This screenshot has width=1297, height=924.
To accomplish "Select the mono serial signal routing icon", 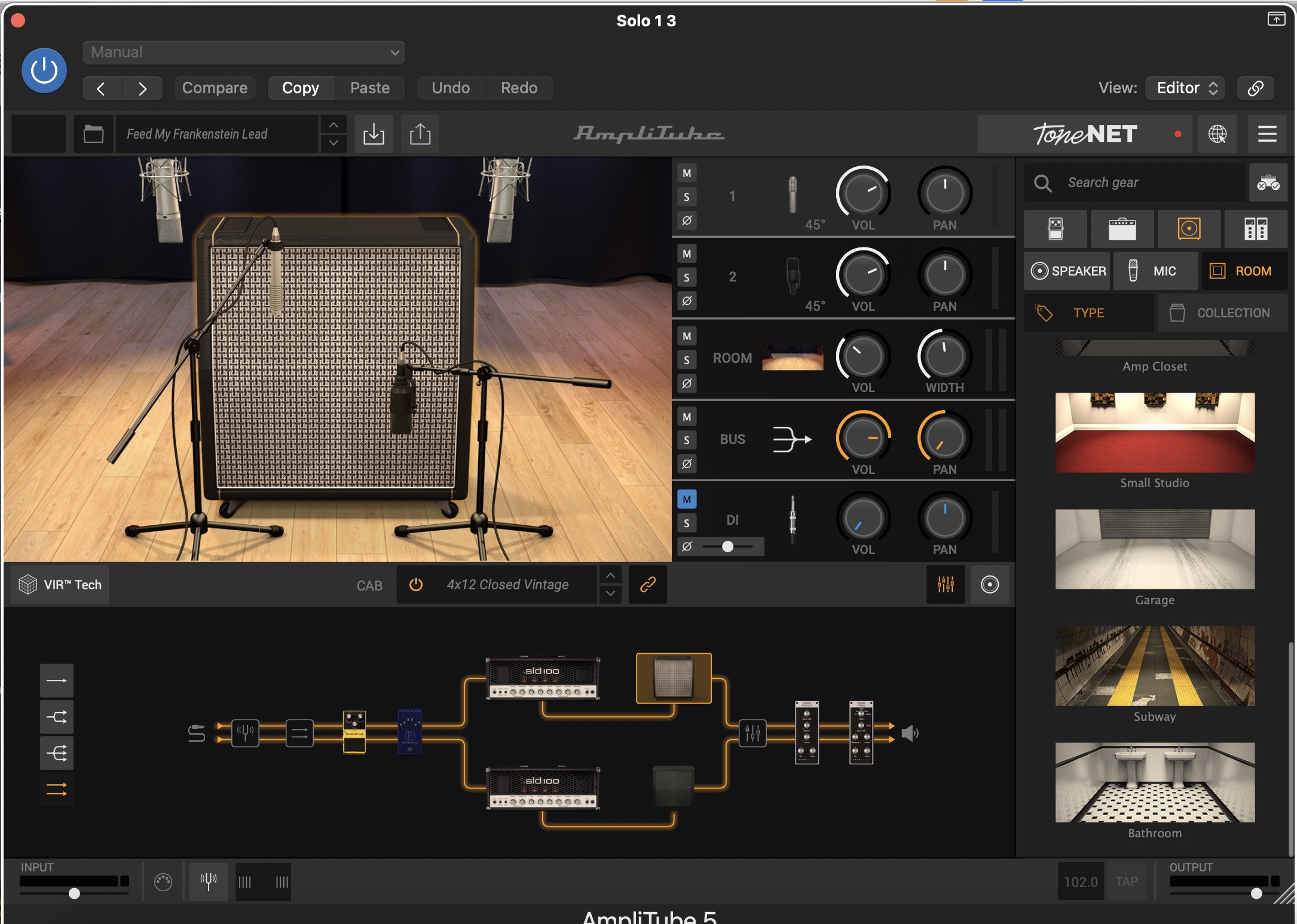I will click(57, 681).
